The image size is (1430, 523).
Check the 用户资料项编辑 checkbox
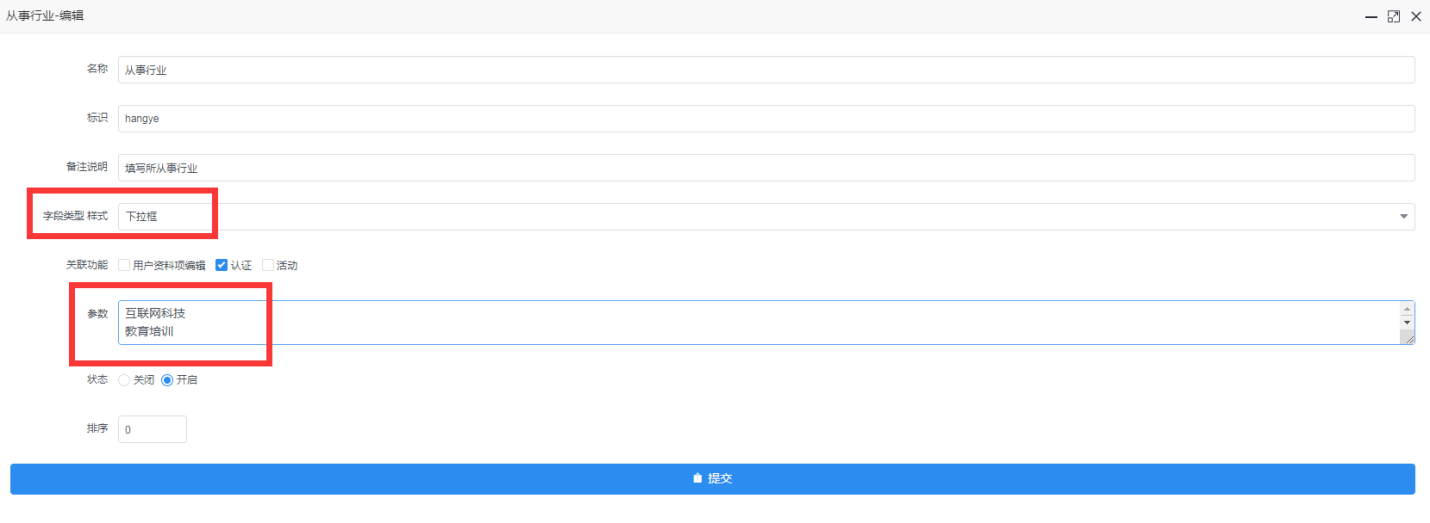(x=124, y=265)
